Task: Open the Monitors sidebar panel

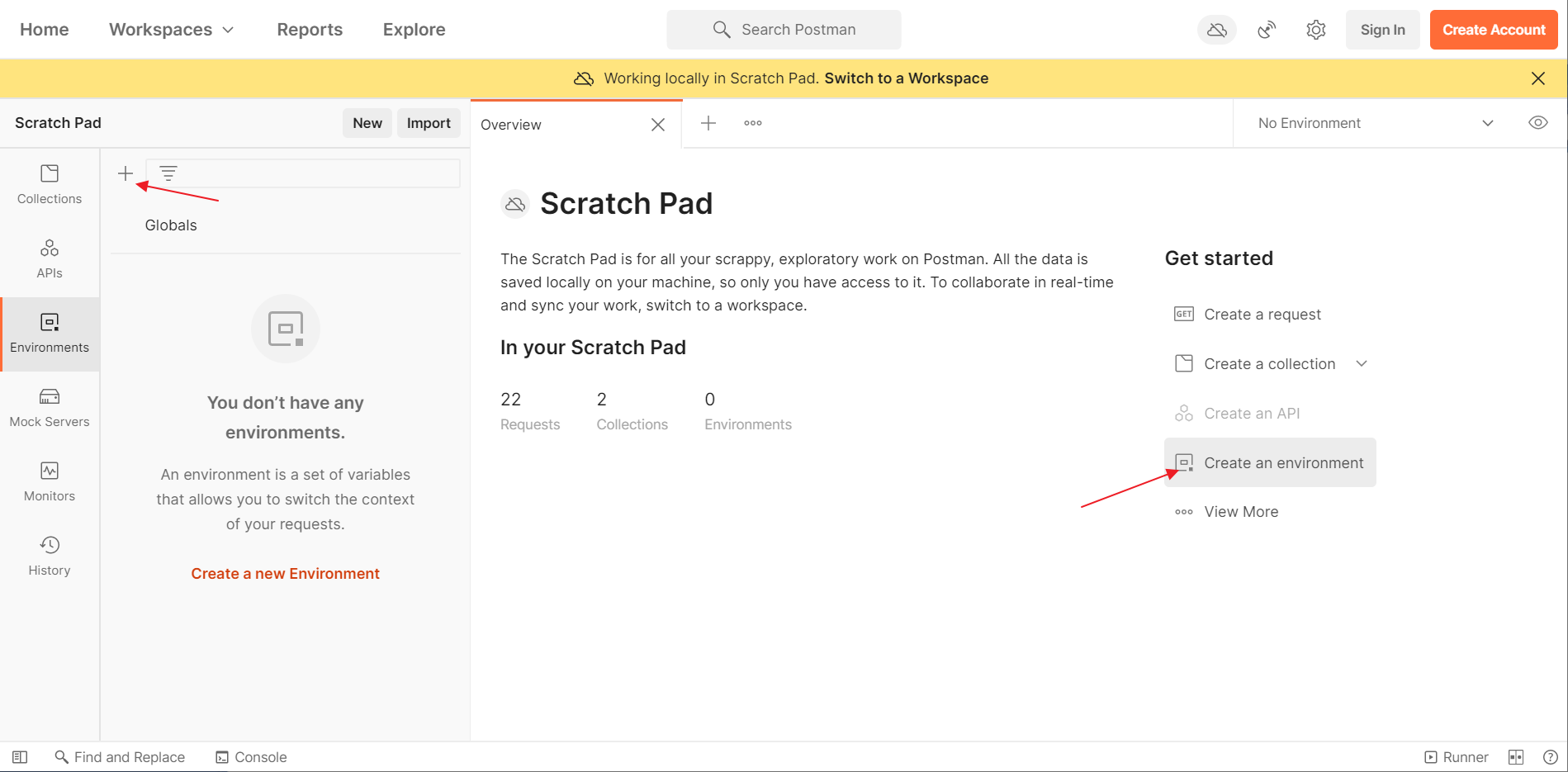Action: (x=50, y=481)
